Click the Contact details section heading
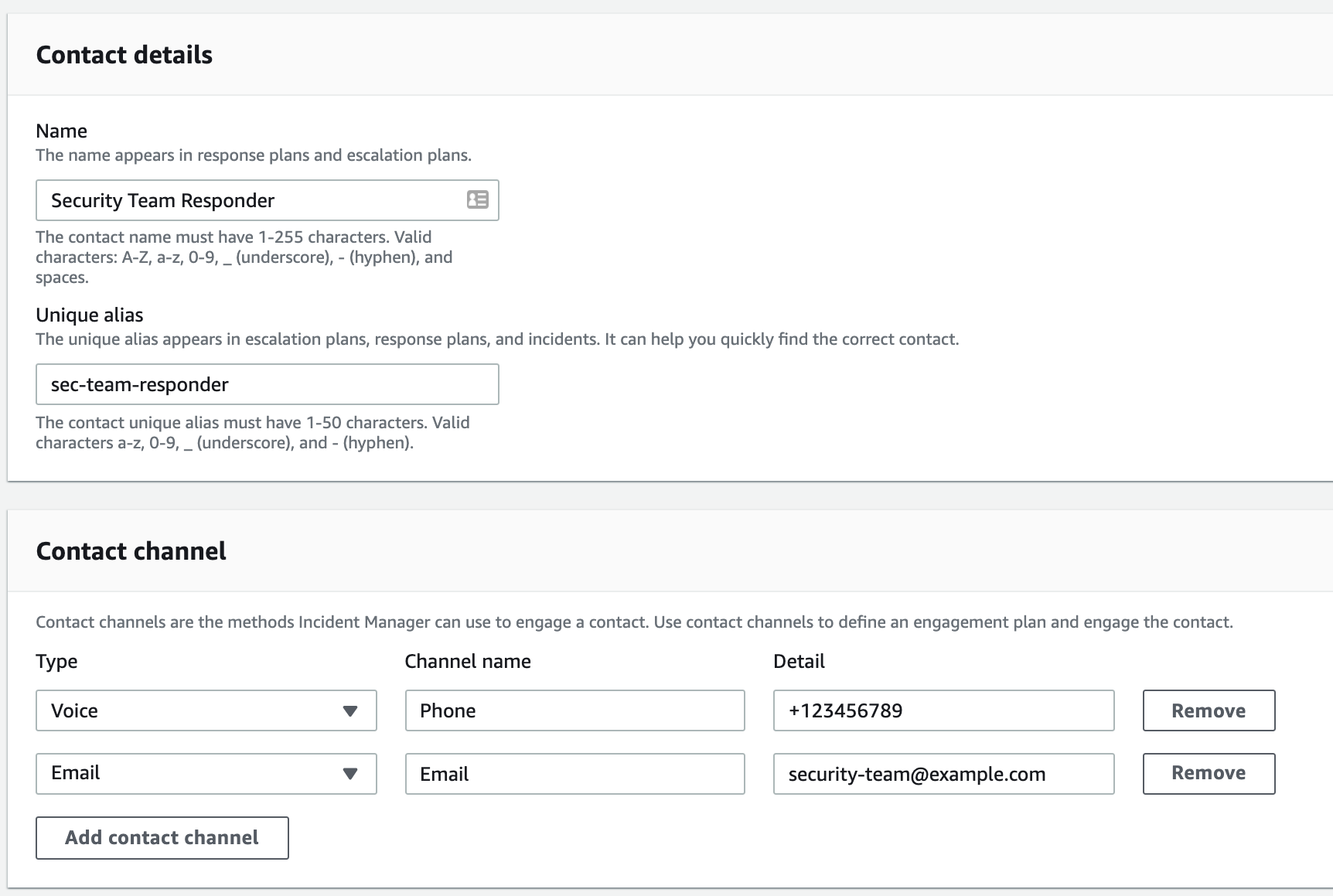 [124, 54]
